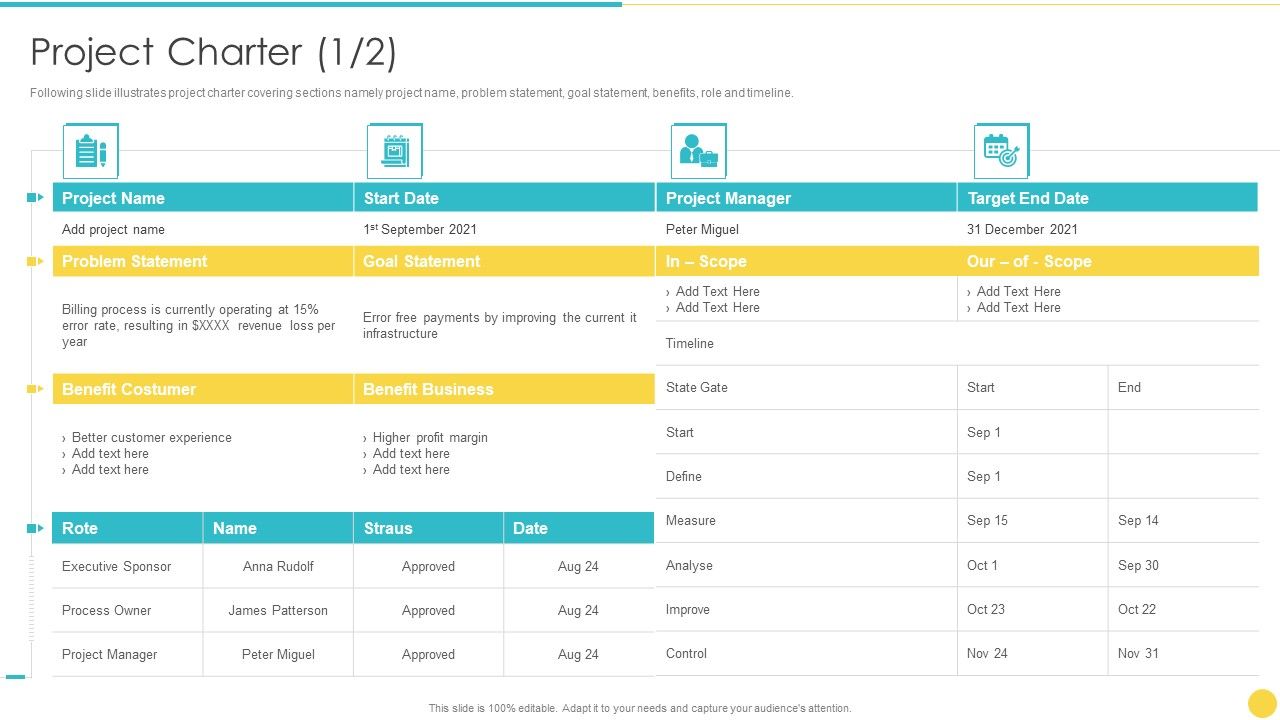1280x720 pixels.
Task: Click the clipboard icon above Project Name
Action: tap(90, 151)
